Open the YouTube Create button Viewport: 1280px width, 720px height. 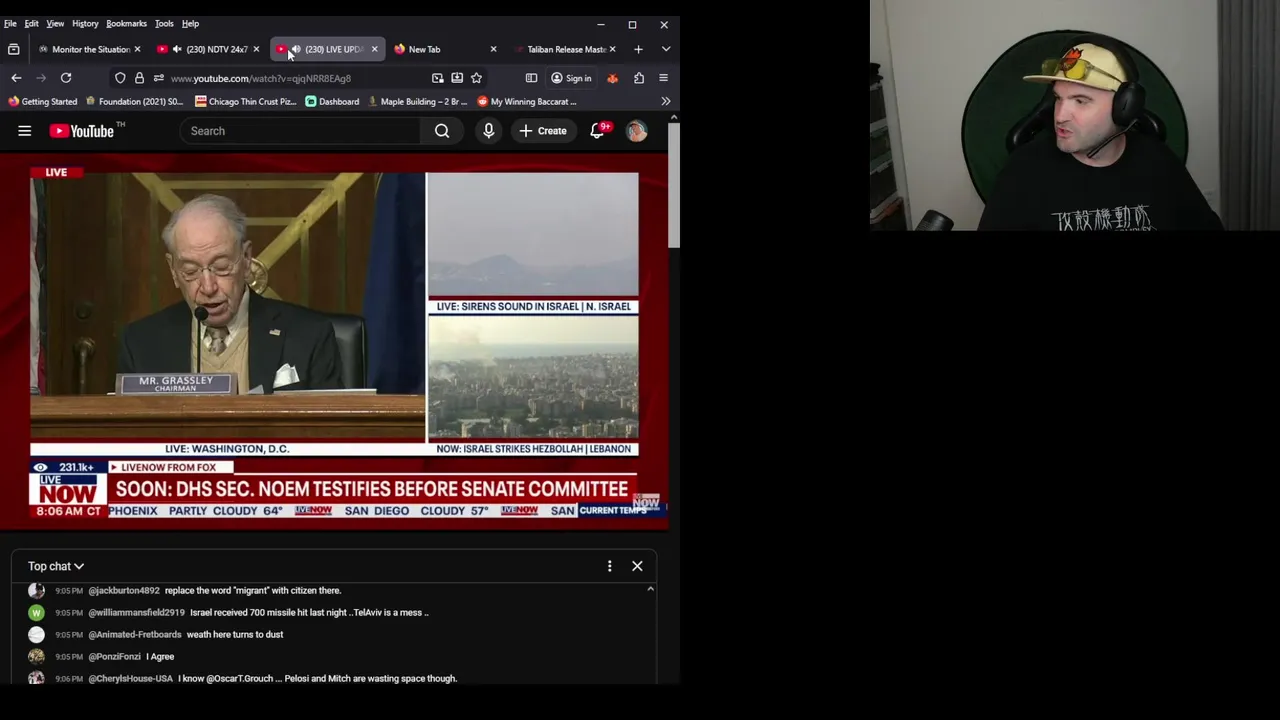[x=543, y=131]
